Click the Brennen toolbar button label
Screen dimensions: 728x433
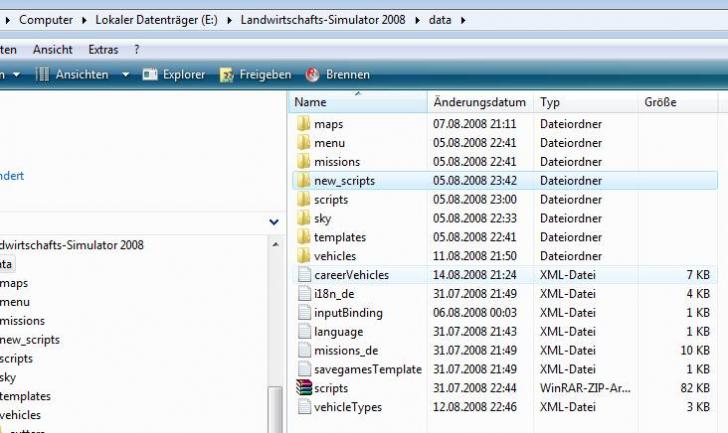click(348, 75)
